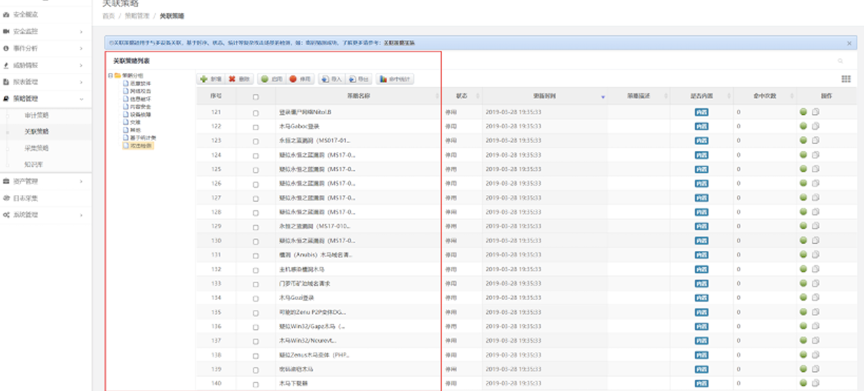Open the 命中统计 chart button

click(x=395, y=79)
